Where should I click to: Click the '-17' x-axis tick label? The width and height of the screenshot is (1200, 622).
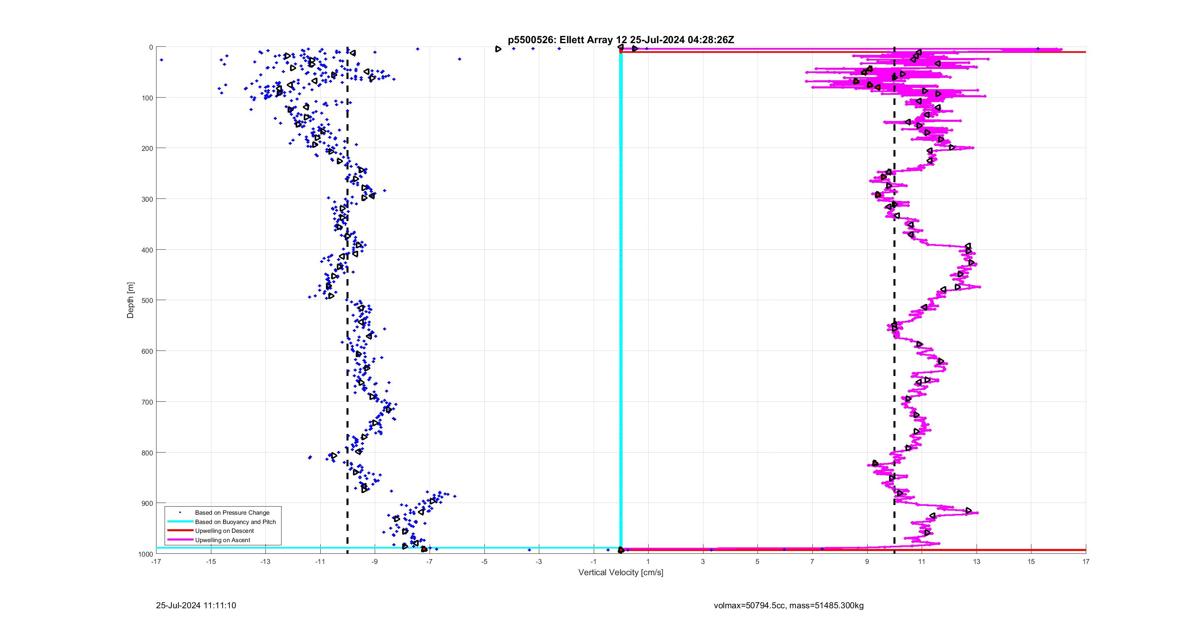(156, 561)
